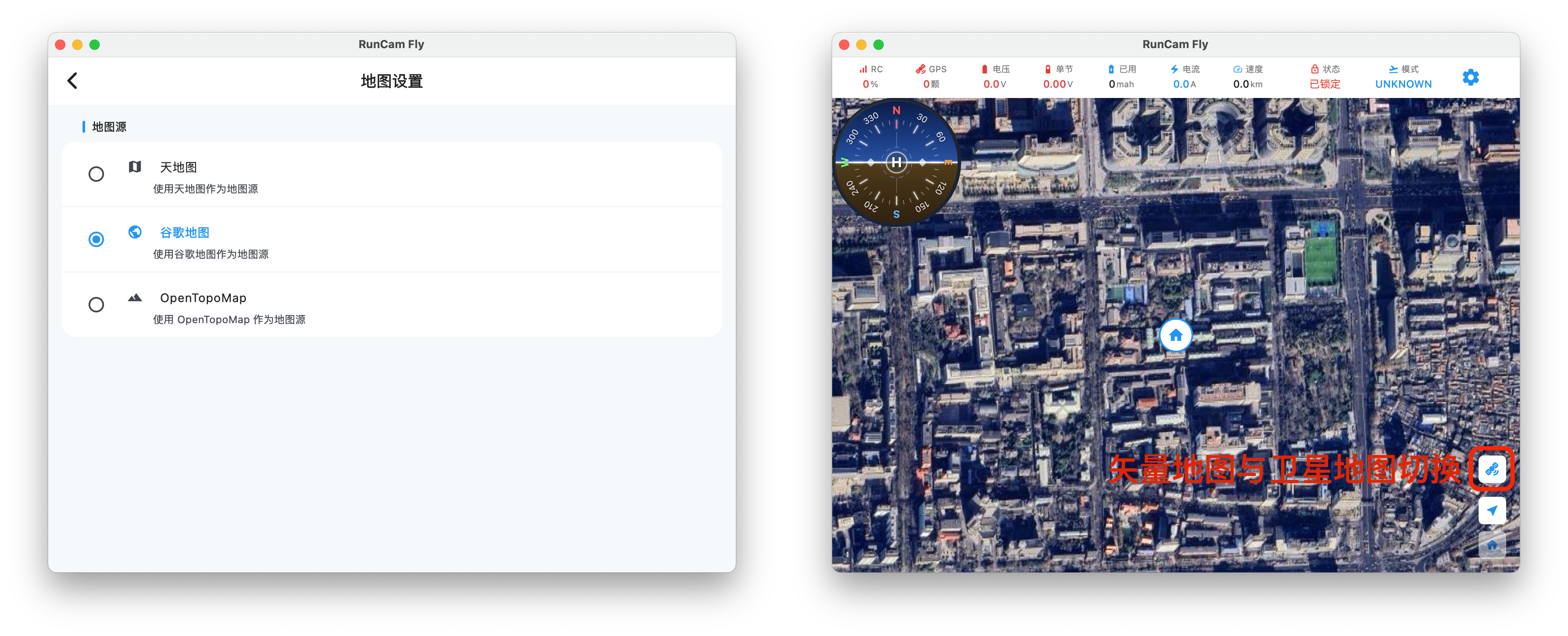Switch between vector and satellite map
1568x636 pixels.
[1492, 469]
